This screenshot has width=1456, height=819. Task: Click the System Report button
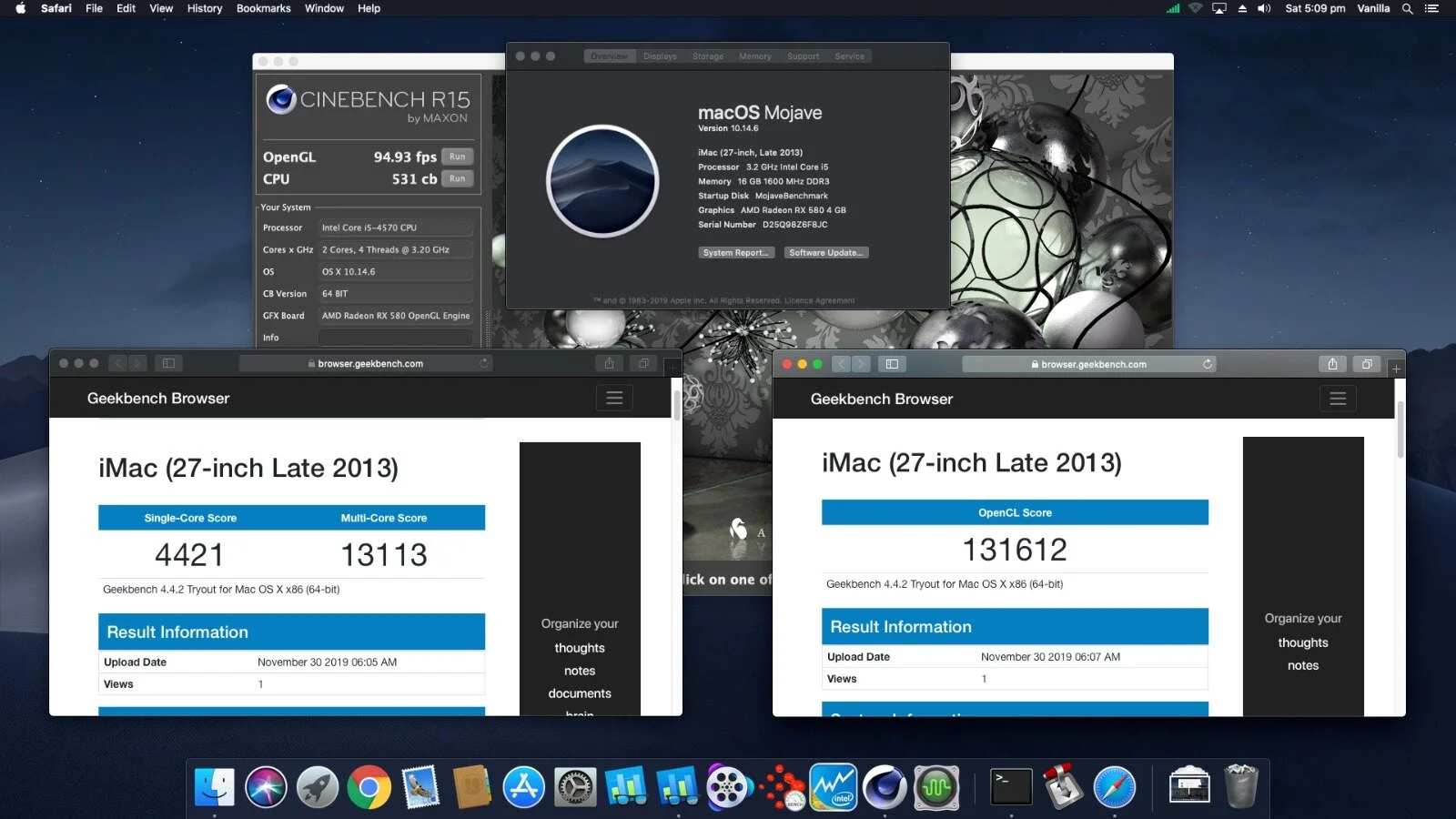pyautogui.click(x=736, y=253)
